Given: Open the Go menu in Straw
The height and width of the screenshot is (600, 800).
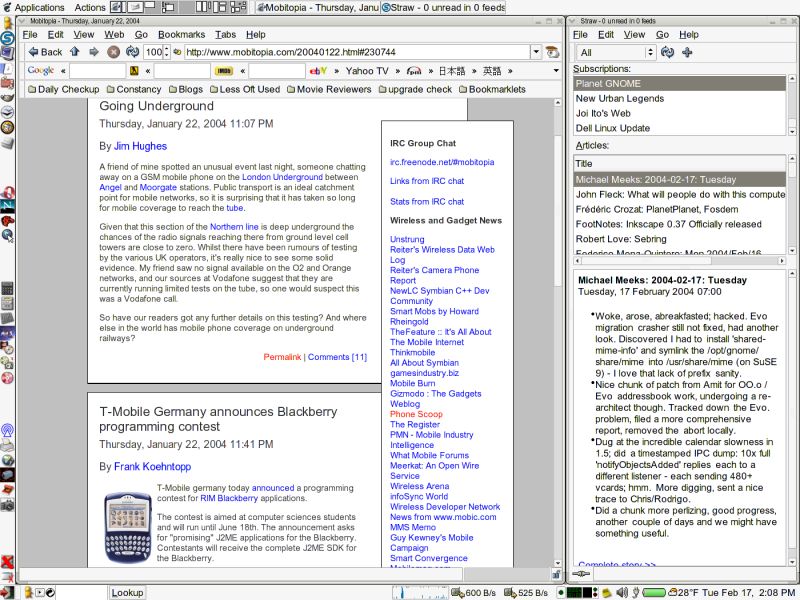Looking at the screenshot, I should pos(662,34).
